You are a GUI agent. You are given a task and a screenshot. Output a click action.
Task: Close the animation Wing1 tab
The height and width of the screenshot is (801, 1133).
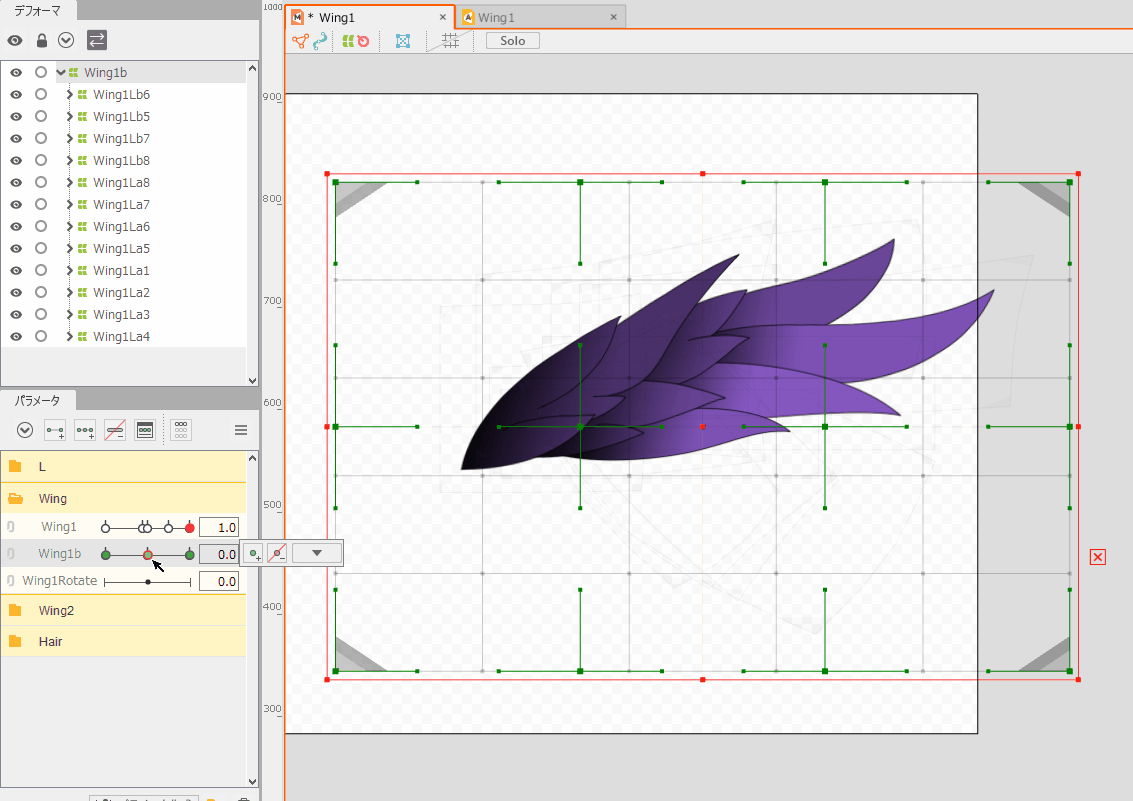[613, 17]
